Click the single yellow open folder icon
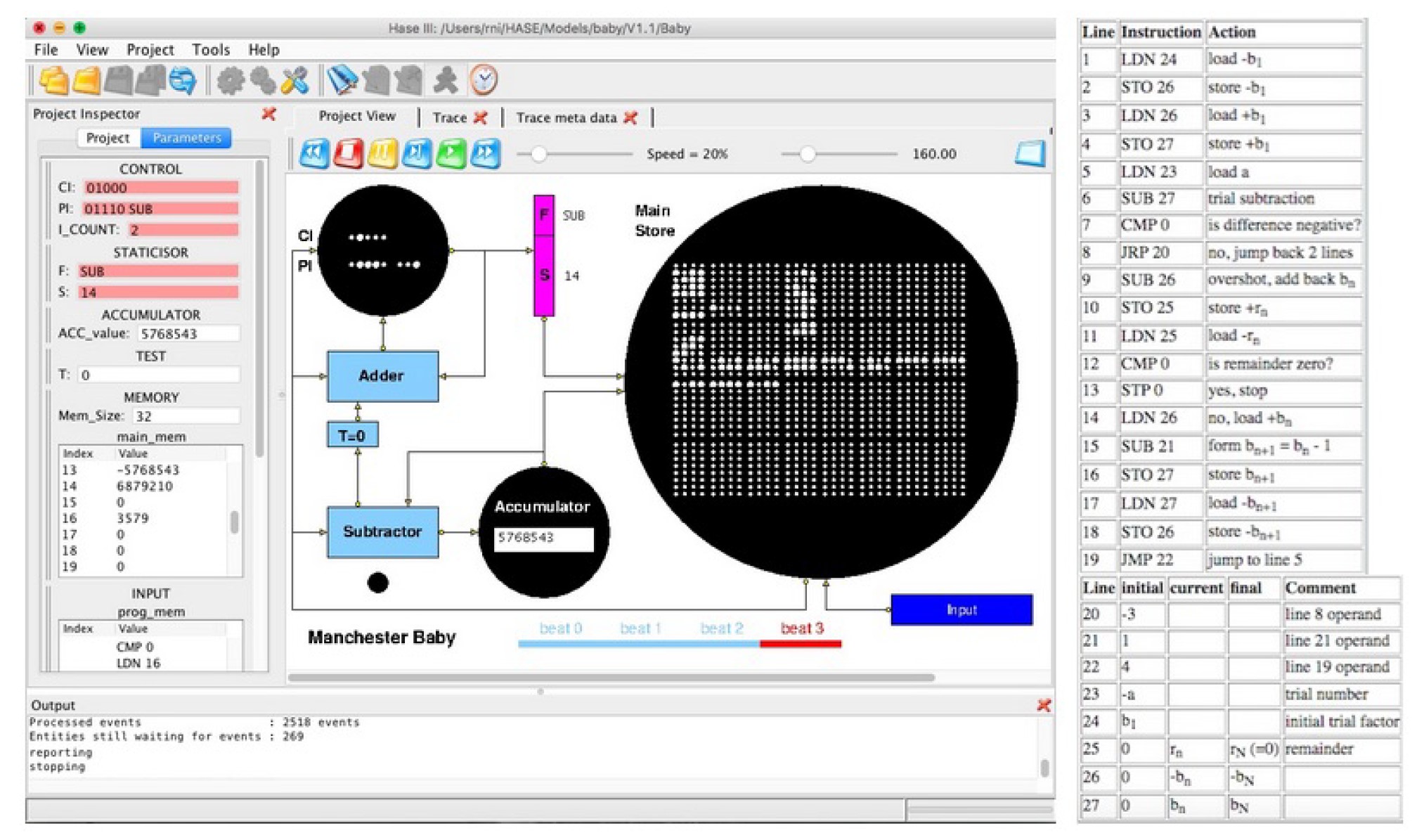The width and height of the screenshot is (1424, 840). pos(86,80)
